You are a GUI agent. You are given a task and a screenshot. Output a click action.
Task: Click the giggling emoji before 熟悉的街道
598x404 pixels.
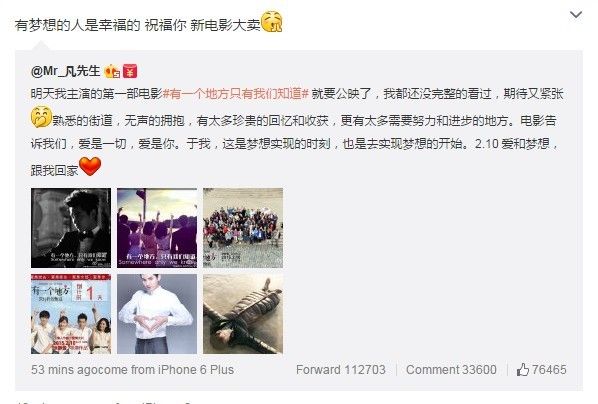(x=41, y=117)
